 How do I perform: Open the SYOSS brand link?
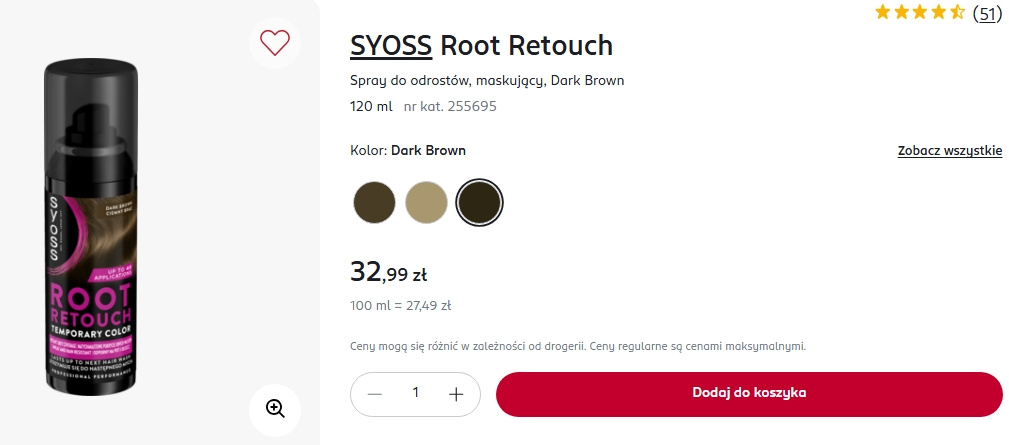pyautogui.click(x=391, y=45)
